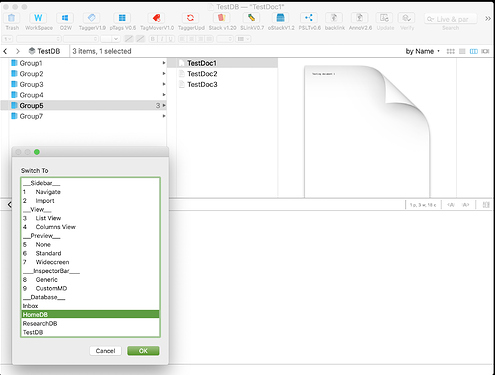Screen dimensions: 495x375
Task: Expand Group4 with its arrow
Action: 164,95
